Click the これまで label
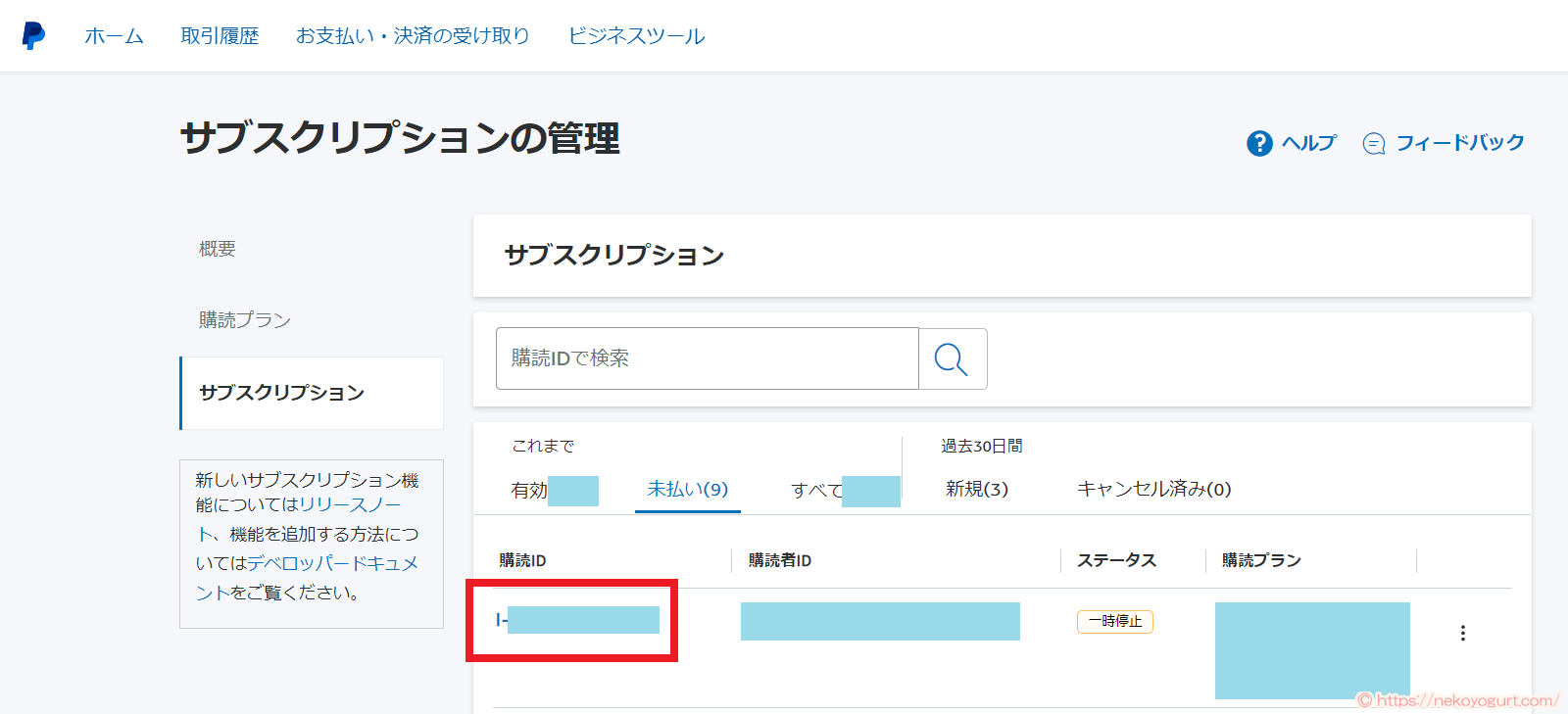The image size is (1568, 714). (x=543, y=446)
